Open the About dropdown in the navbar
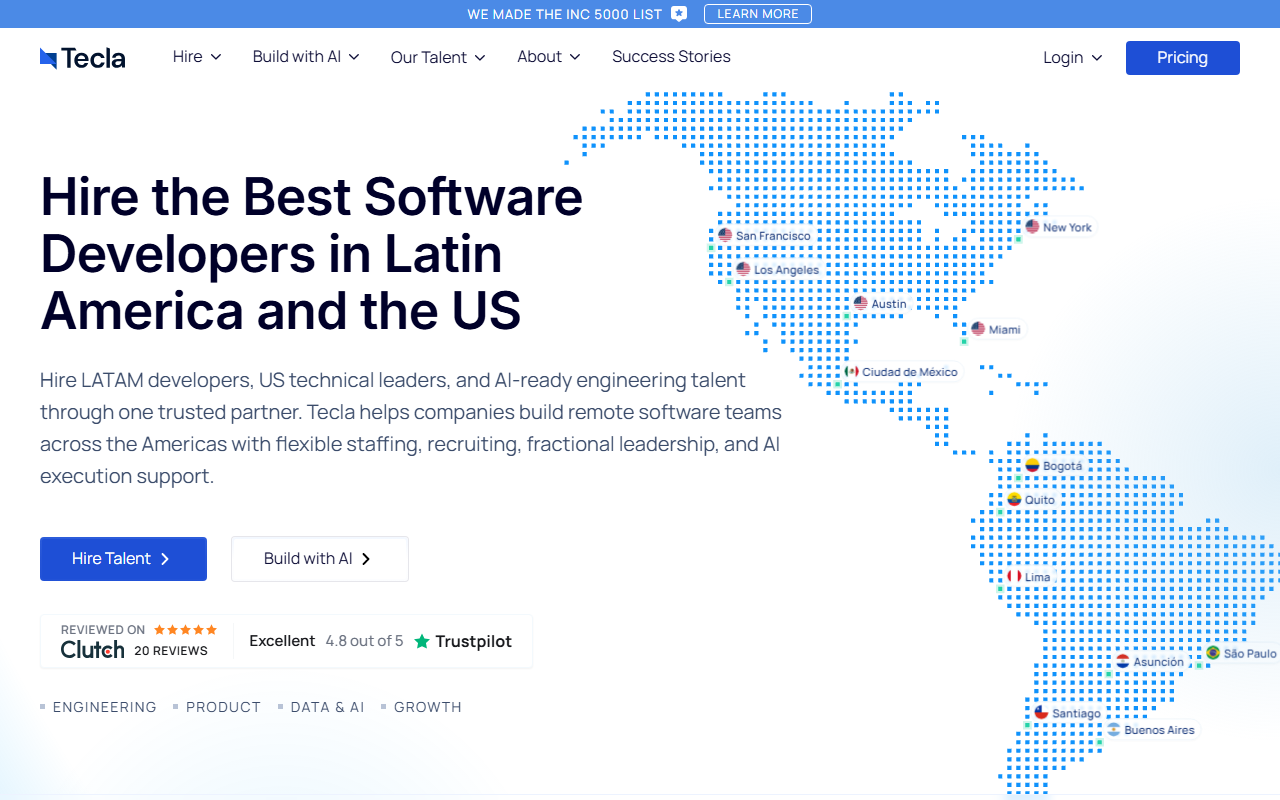The width and height of the screenshot is (1280, 800). pos(549,57)
